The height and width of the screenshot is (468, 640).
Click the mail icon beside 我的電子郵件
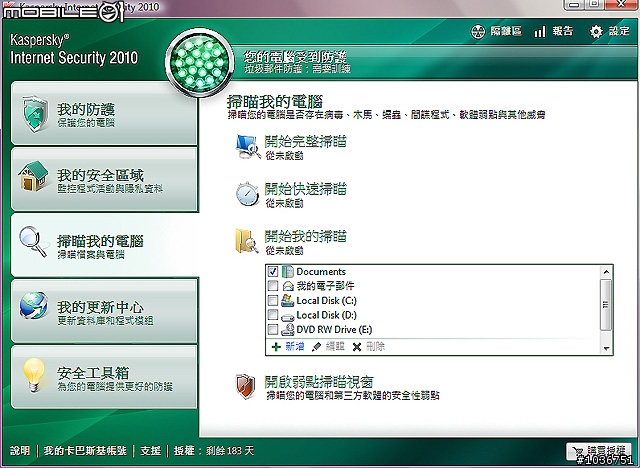[x=288, y=286]
